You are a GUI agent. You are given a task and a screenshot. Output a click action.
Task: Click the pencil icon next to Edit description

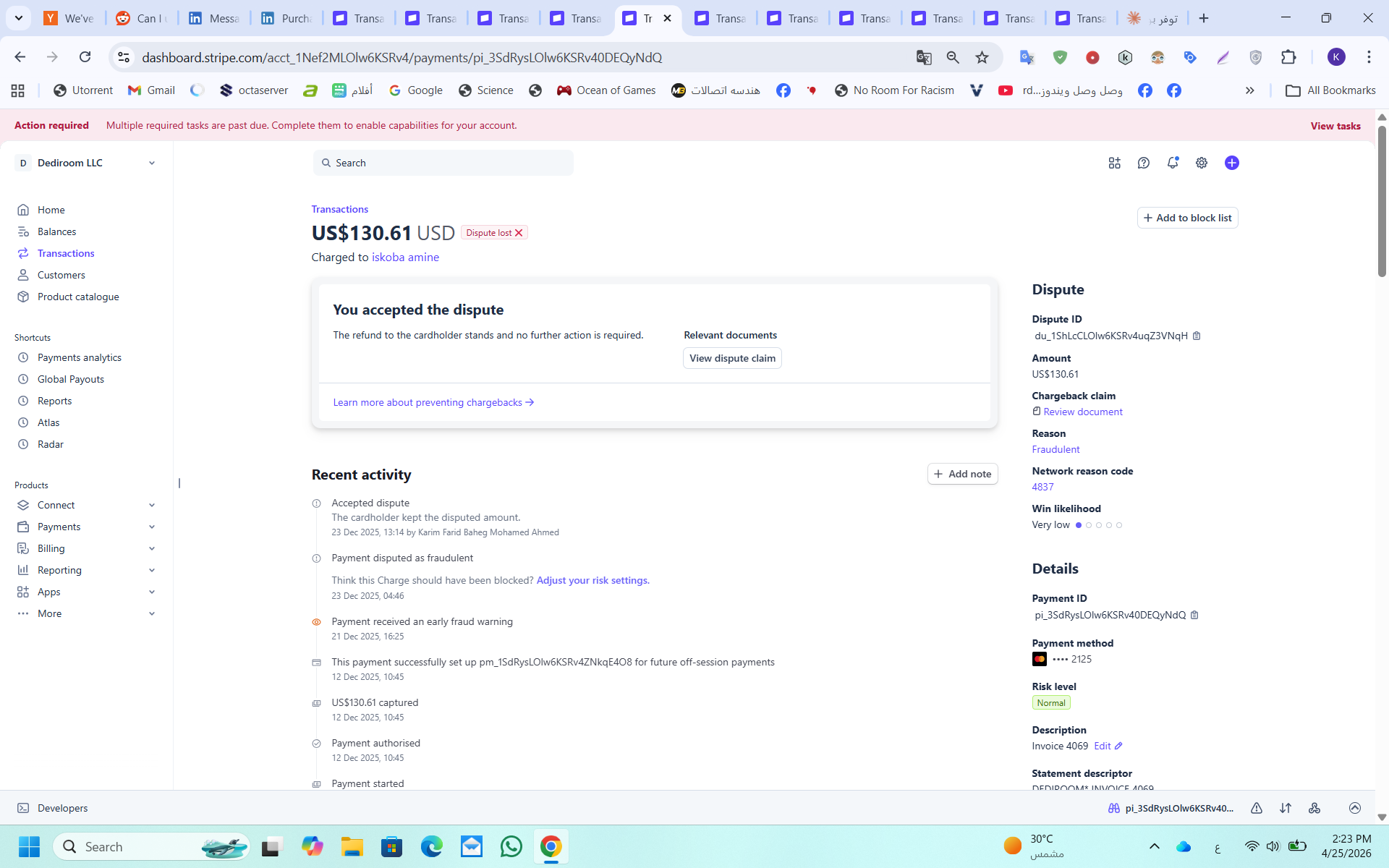coord(1118,746)
